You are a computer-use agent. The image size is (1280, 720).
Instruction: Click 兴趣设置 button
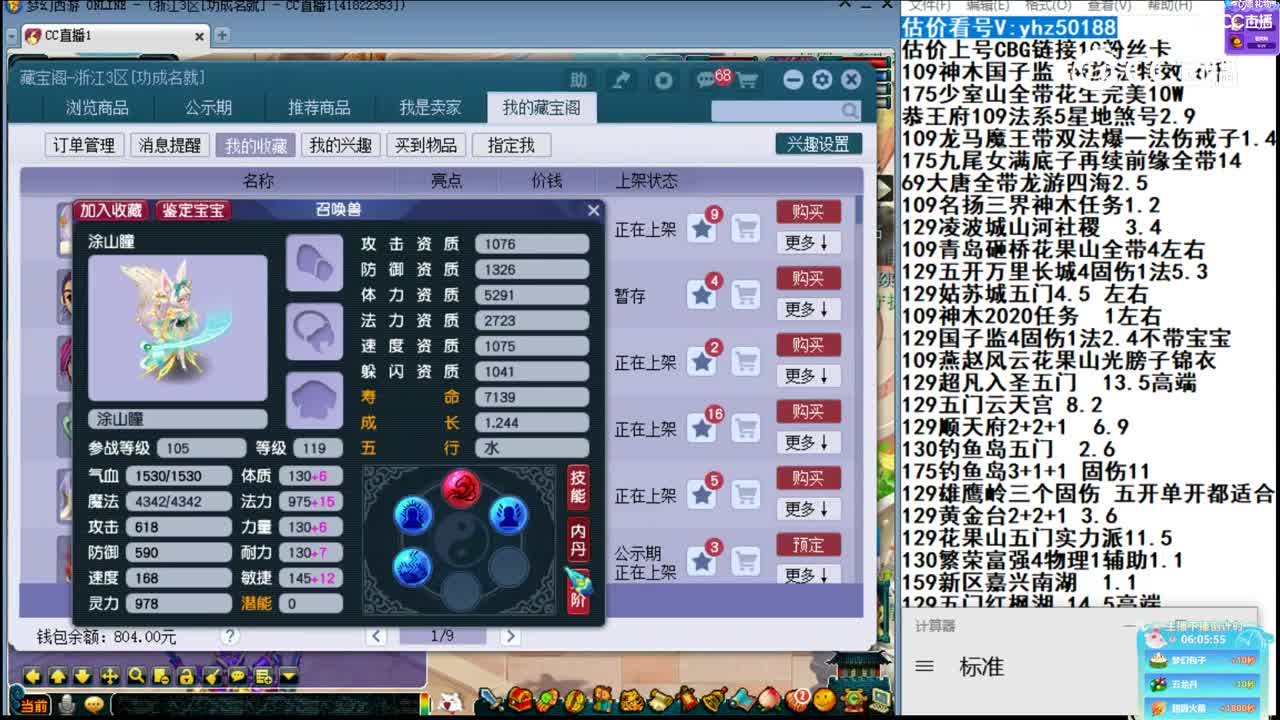coord(818,144)
